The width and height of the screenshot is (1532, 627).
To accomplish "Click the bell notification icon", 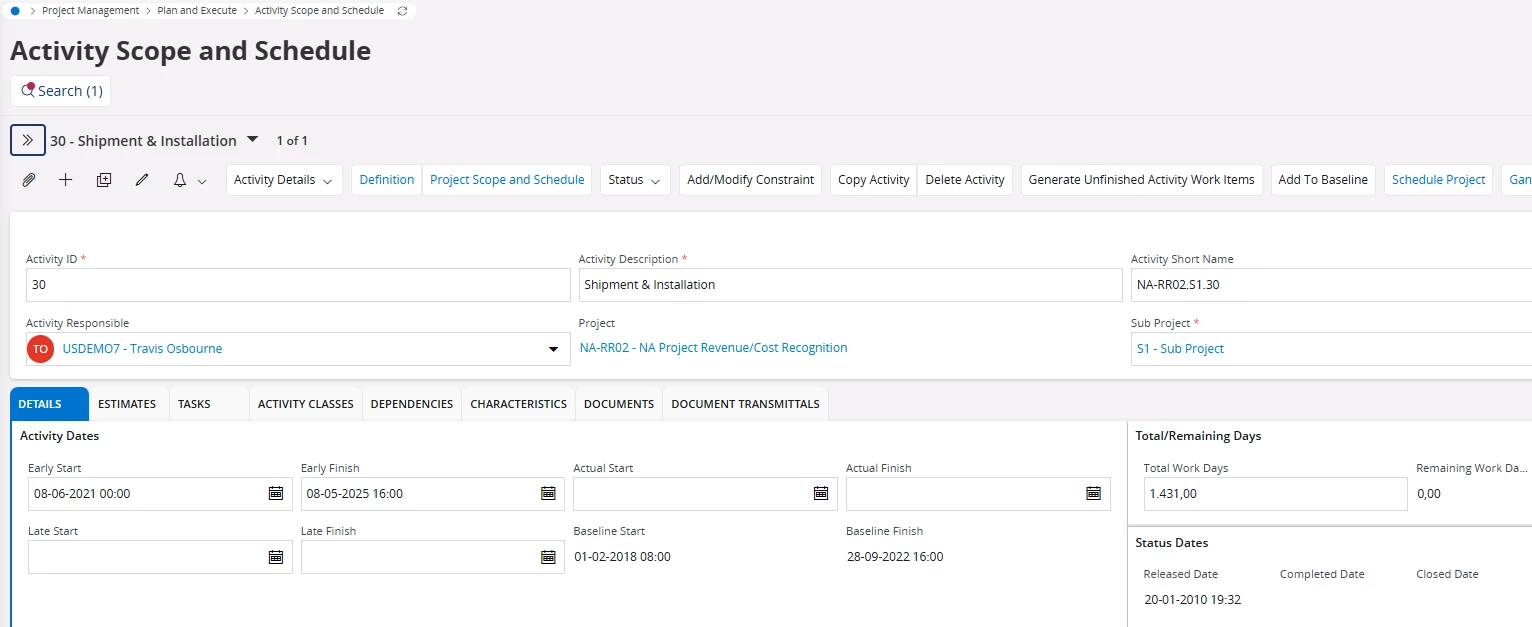I will (180, 180).
